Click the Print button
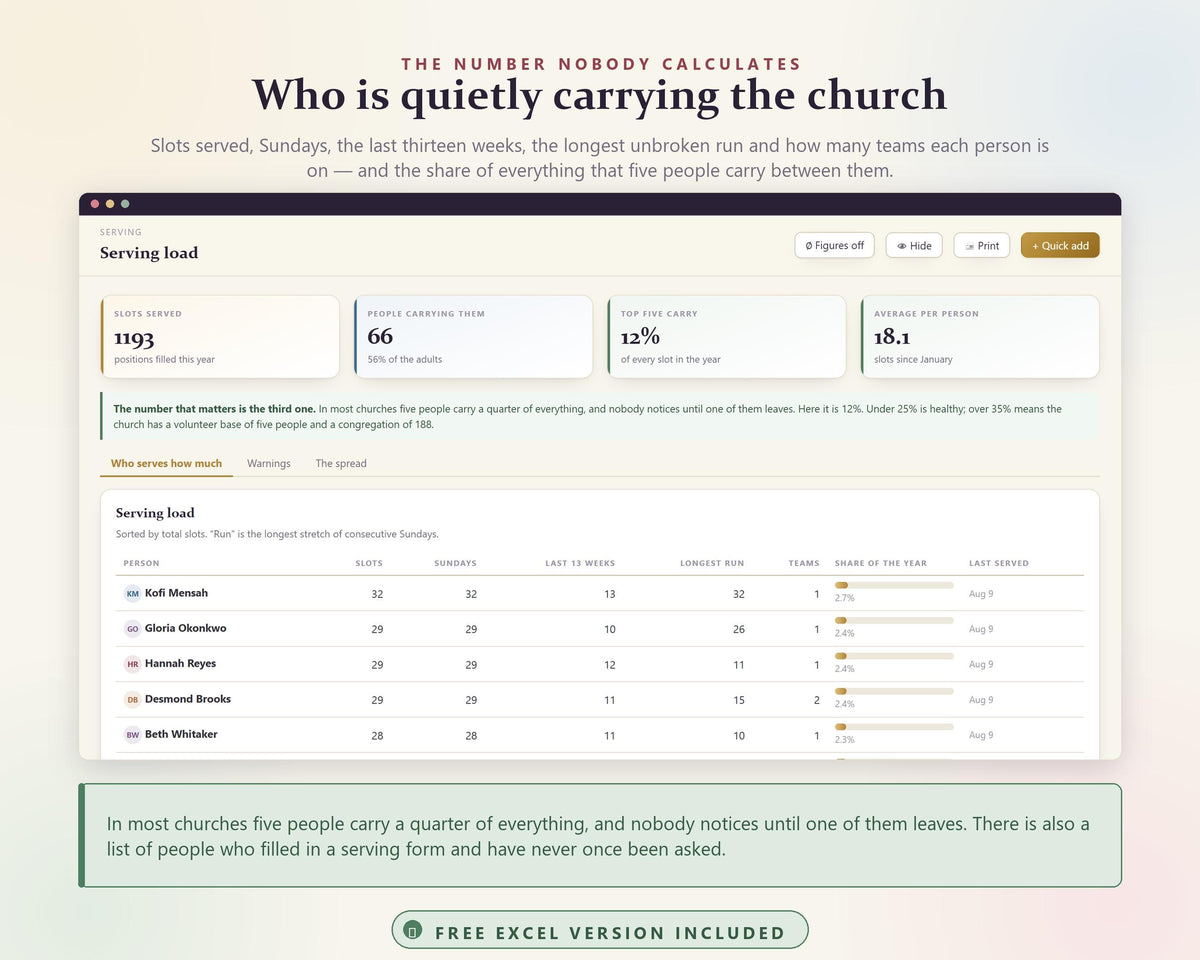This screenshot has height=960, width=1200. coord(982,245)
